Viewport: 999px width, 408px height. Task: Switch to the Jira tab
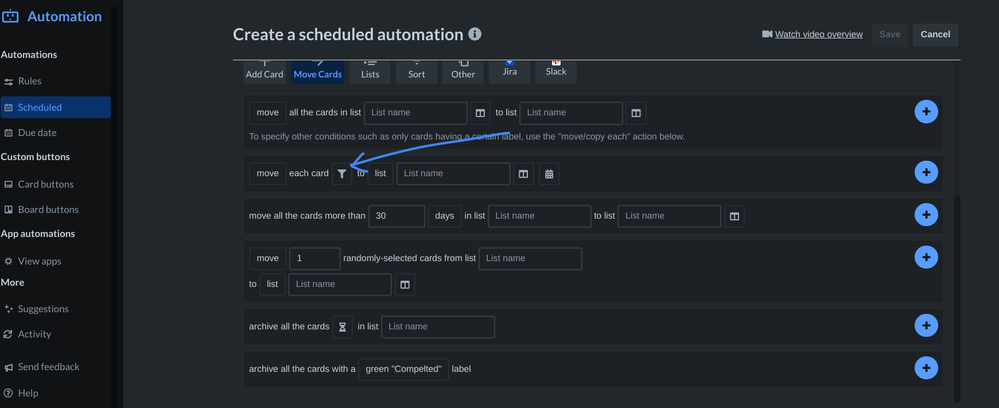(x=510, y=72)
